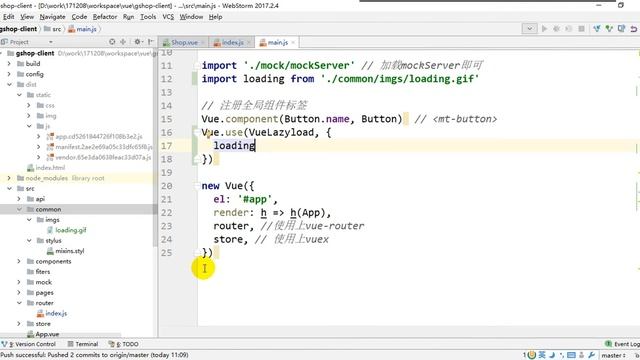Expand the store folder
This screenshot has height=360, width=640.
pyautogui.click(x=19, y=324)
